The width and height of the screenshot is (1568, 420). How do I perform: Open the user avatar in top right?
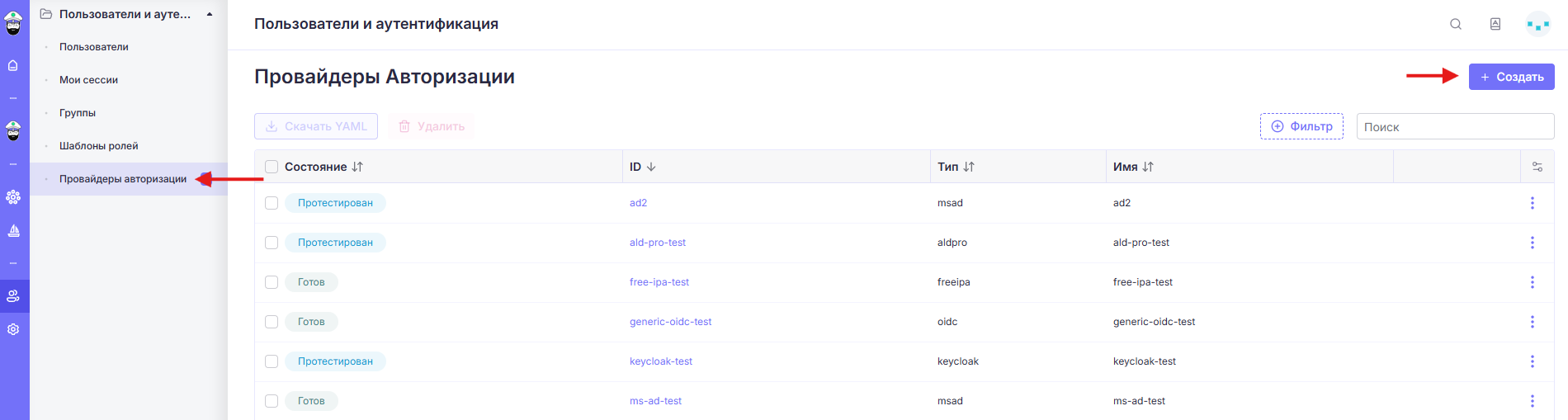tap(1538, 24)
